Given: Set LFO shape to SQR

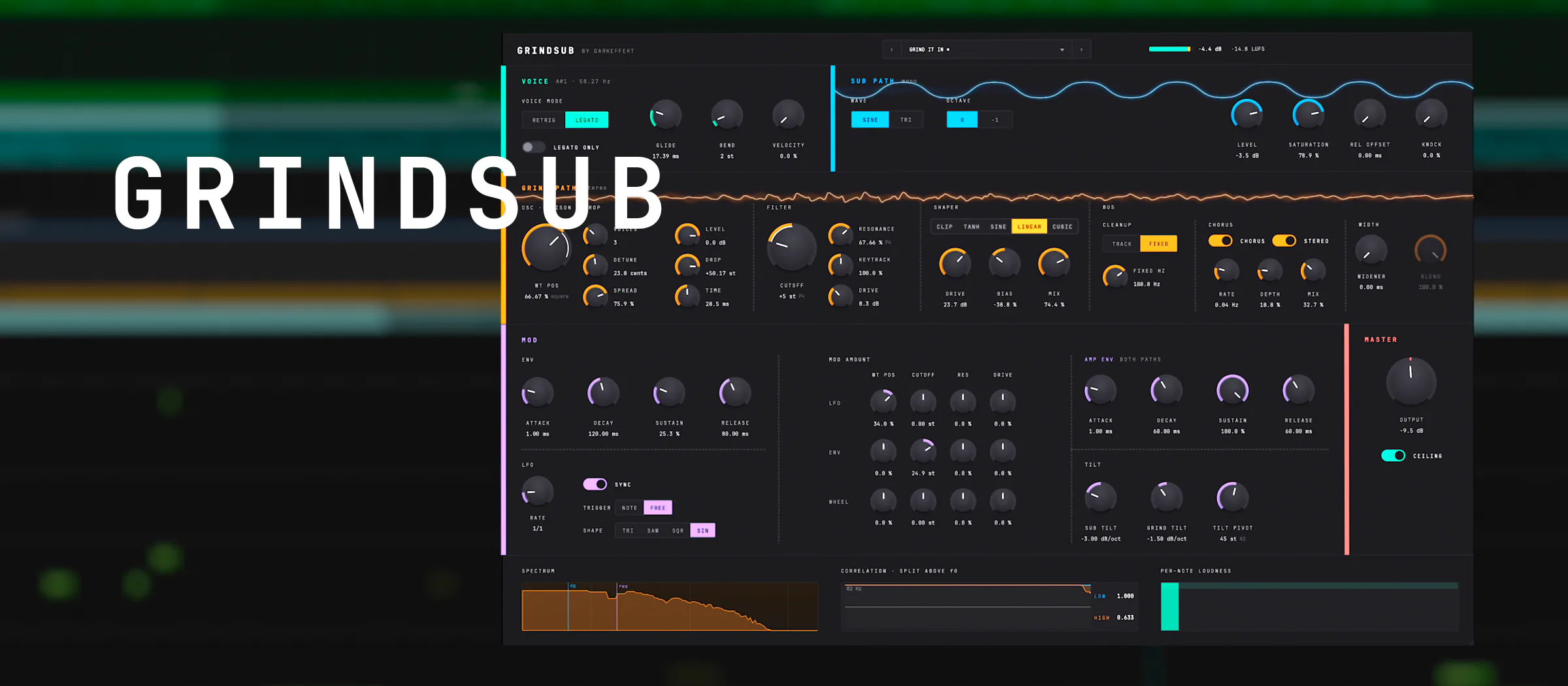Looking at the screenshot, I should (678, 531).
